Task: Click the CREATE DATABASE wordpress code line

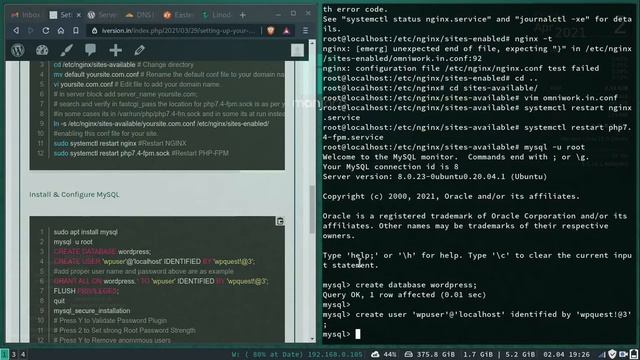Action: coord(102,251)
